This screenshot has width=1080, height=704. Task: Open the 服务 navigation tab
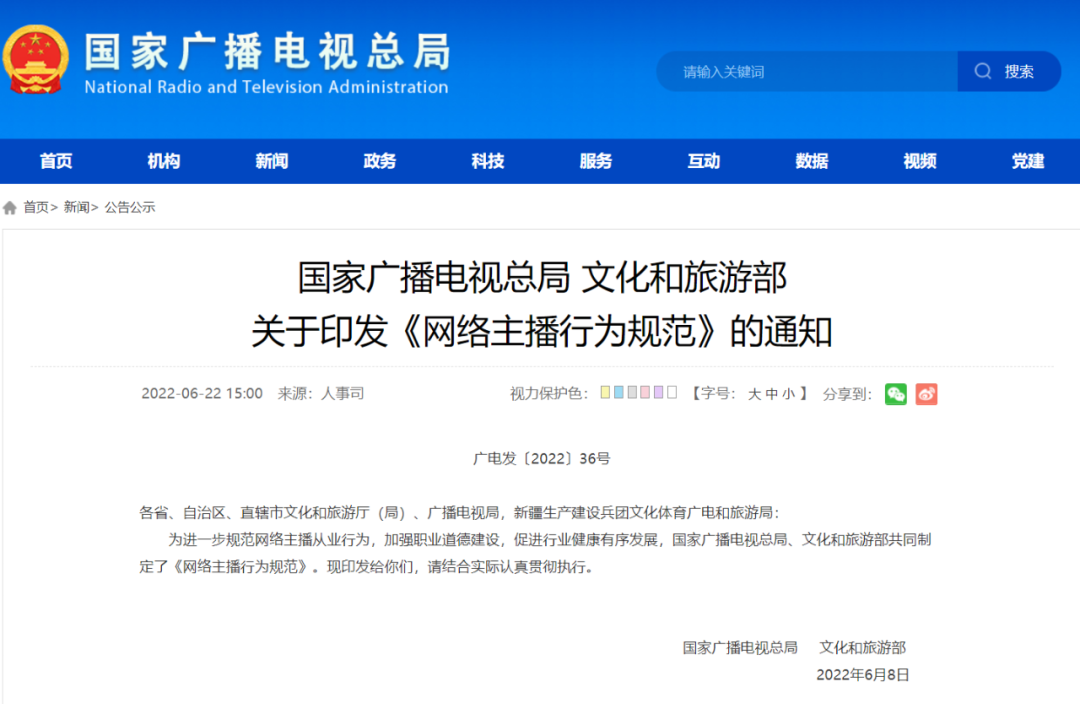[596, 161]
